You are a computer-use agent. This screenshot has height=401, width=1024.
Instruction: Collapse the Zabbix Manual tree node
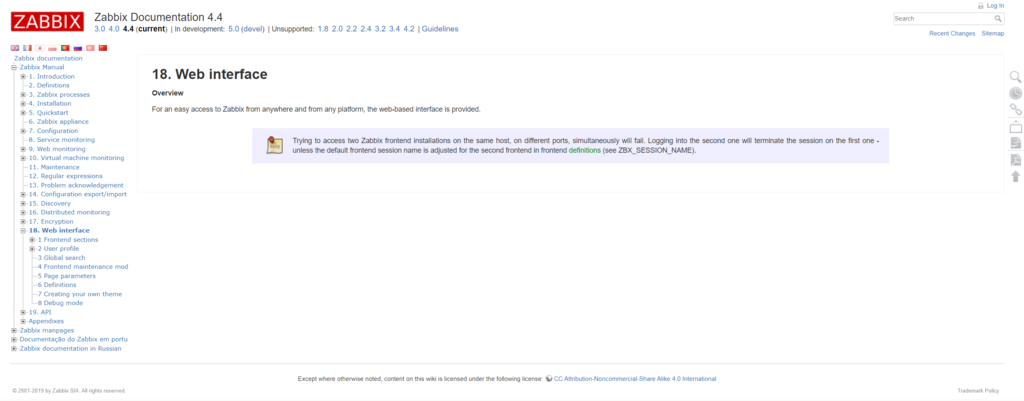tap(14, 68)
